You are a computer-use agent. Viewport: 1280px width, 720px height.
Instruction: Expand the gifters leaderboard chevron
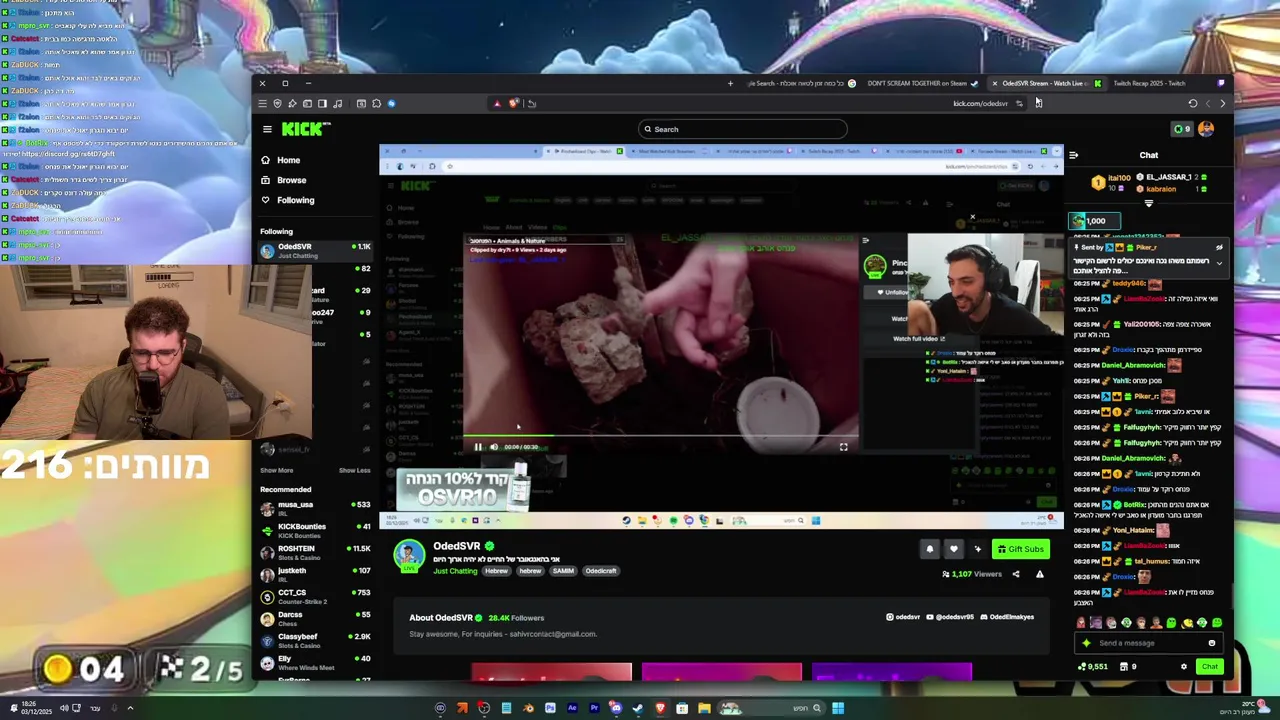pos(1148,204)
